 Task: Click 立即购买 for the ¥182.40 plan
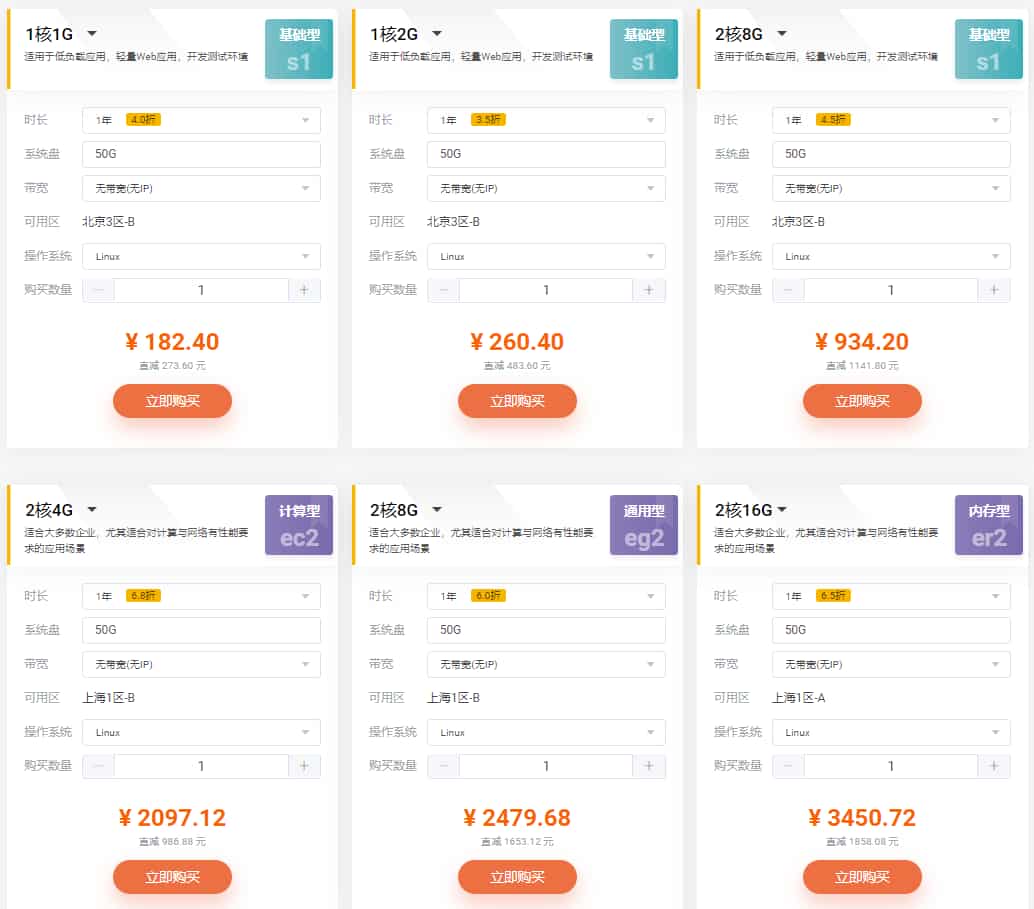172,401
